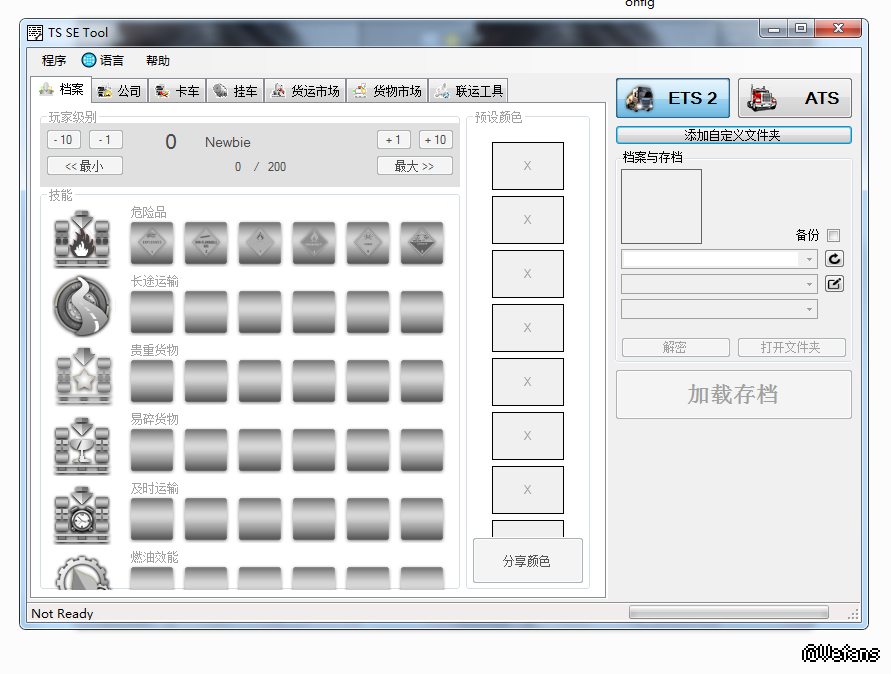Toggle the last ADR class in 危险品 row
The height and width of the screenshot is (674, 891).
tap(422, 243)
